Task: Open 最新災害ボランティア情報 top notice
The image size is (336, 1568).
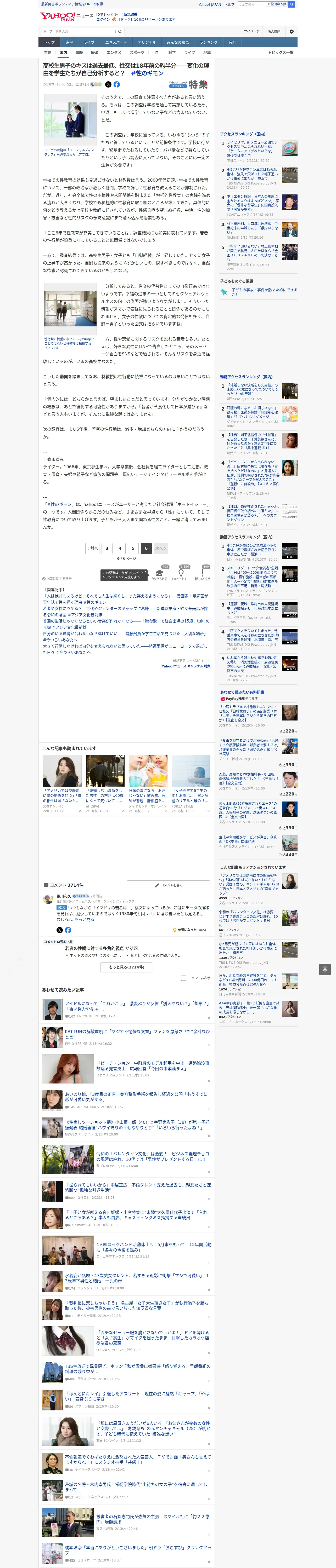Action: (72, 4)
